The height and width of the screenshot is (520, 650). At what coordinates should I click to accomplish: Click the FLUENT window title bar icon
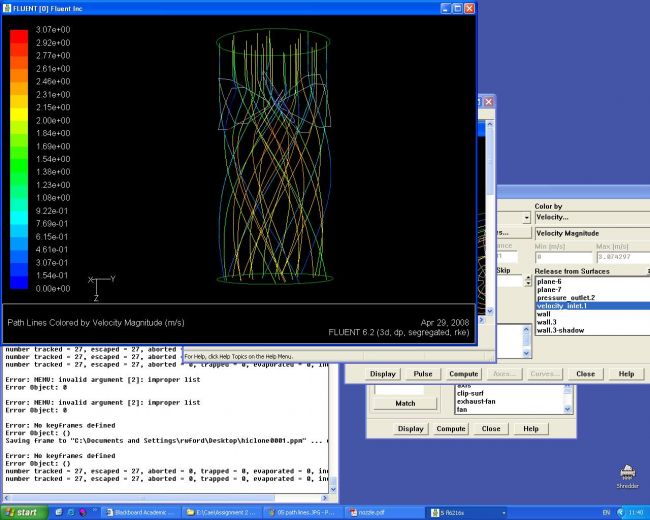point(7,8)
